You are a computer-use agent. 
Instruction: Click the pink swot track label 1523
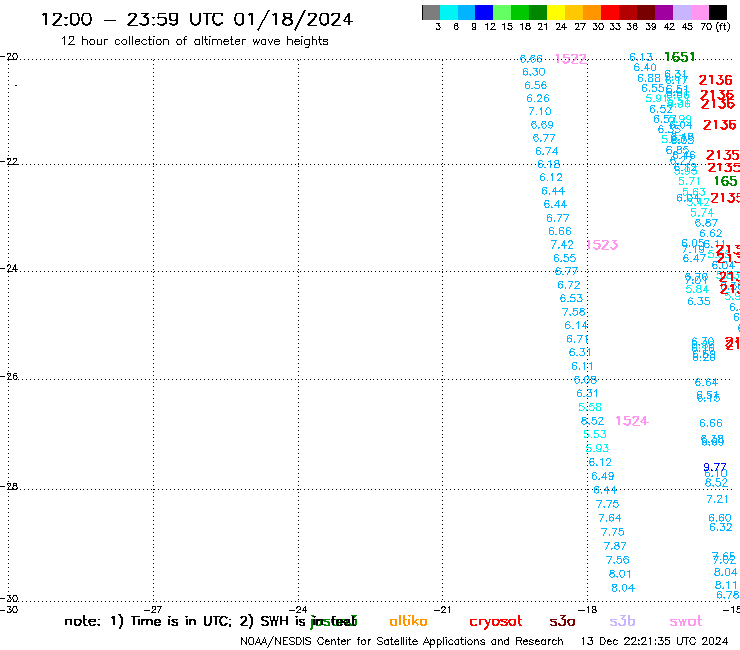602,245
